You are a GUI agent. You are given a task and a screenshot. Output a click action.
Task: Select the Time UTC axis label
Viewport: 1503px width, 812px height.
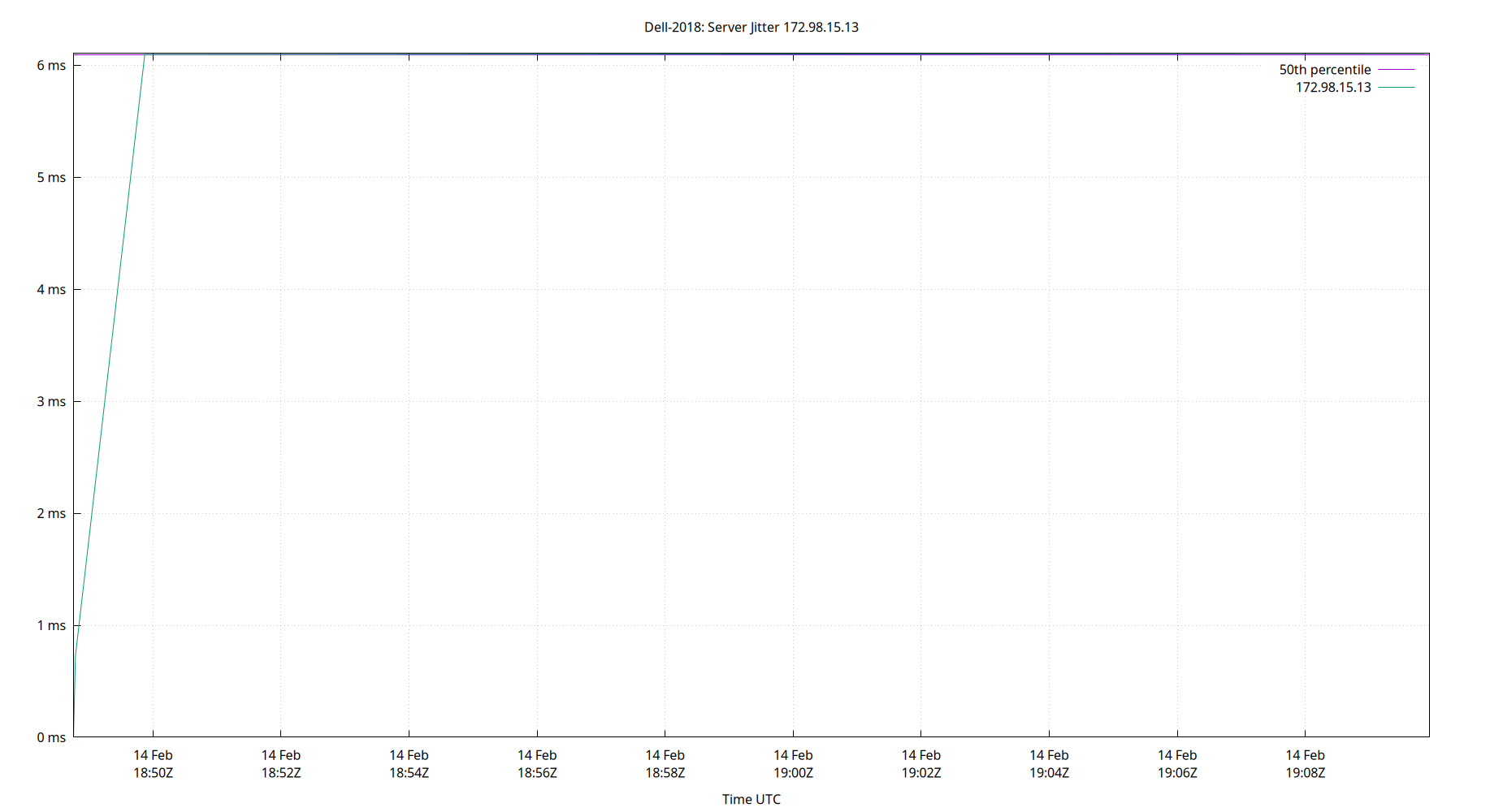point(751,799)
